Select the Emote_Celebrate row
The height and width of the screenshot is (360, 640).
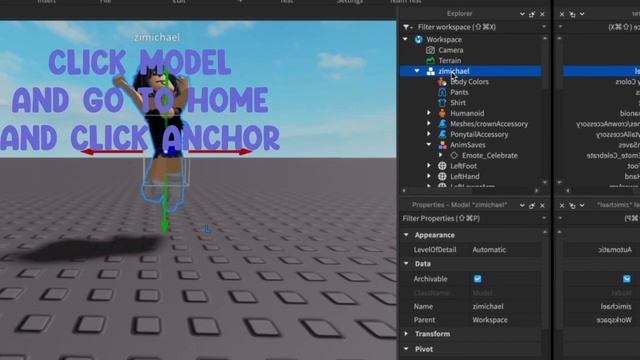pos(471,156)
